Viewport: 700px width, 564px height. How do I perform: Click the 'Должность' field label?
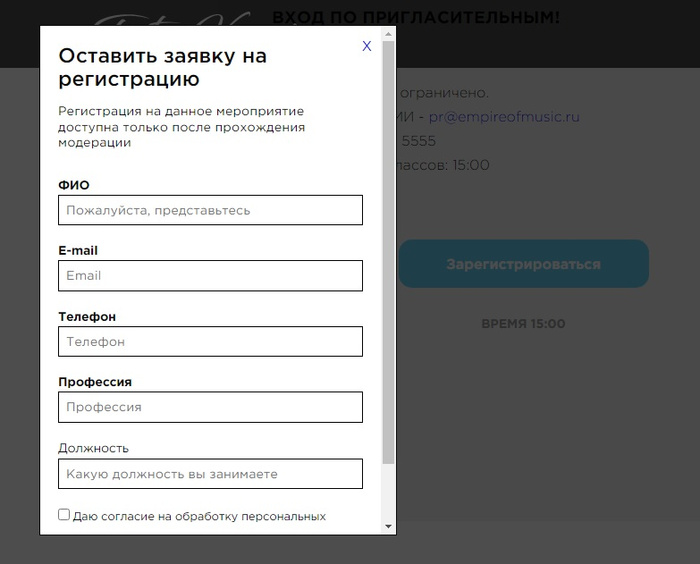(x=93, y=448)
